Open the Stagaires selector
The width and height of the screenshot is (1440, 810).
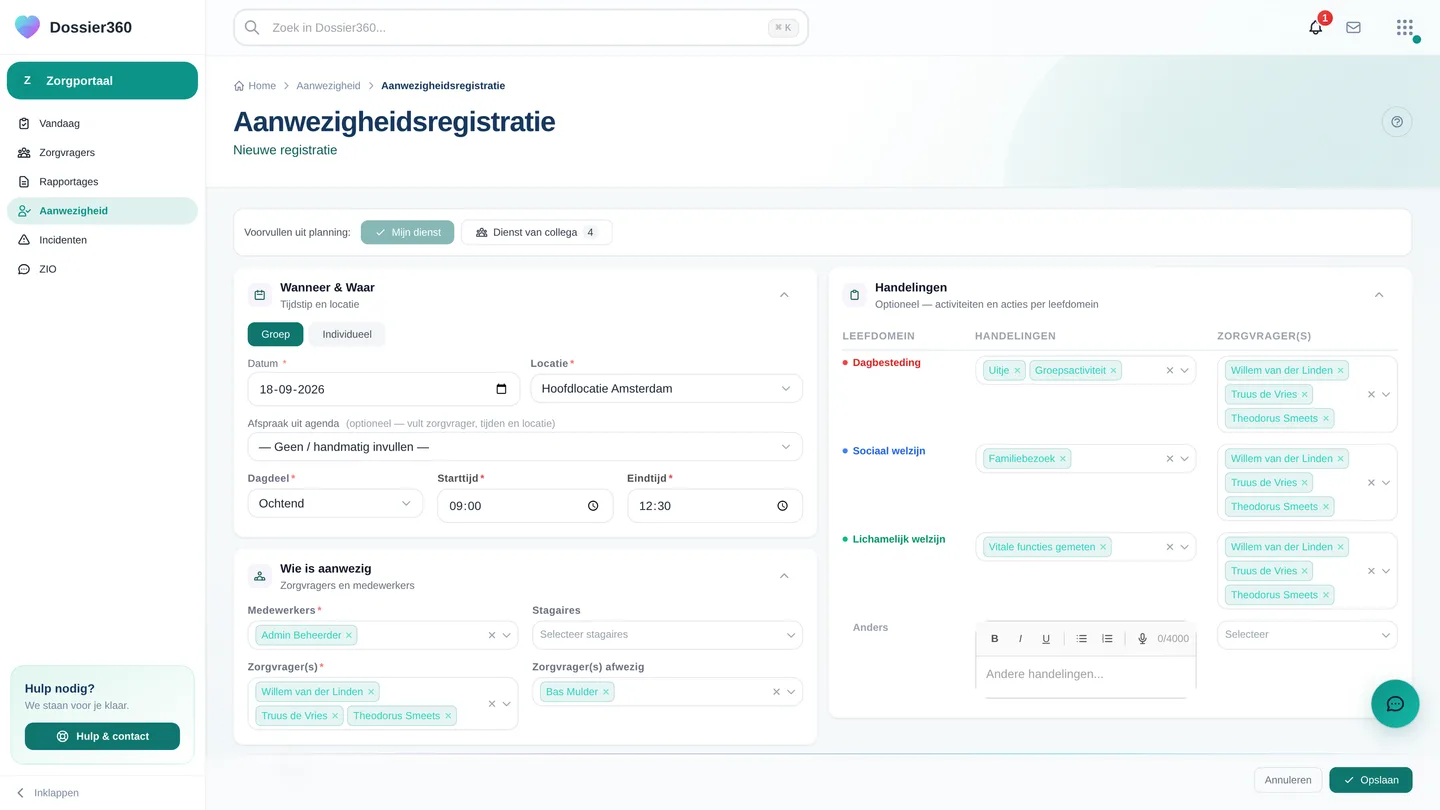point(667,635)
